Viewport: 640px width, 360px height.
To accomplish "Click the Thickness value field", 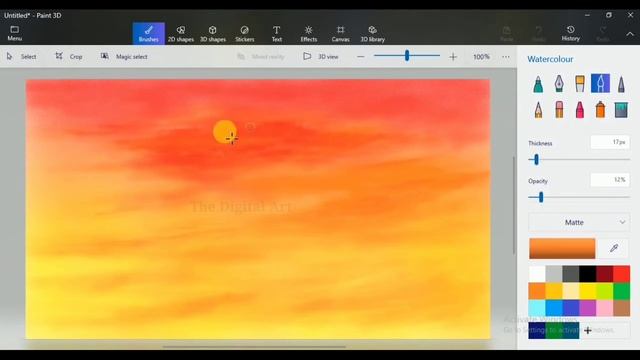I will [610, 142].
